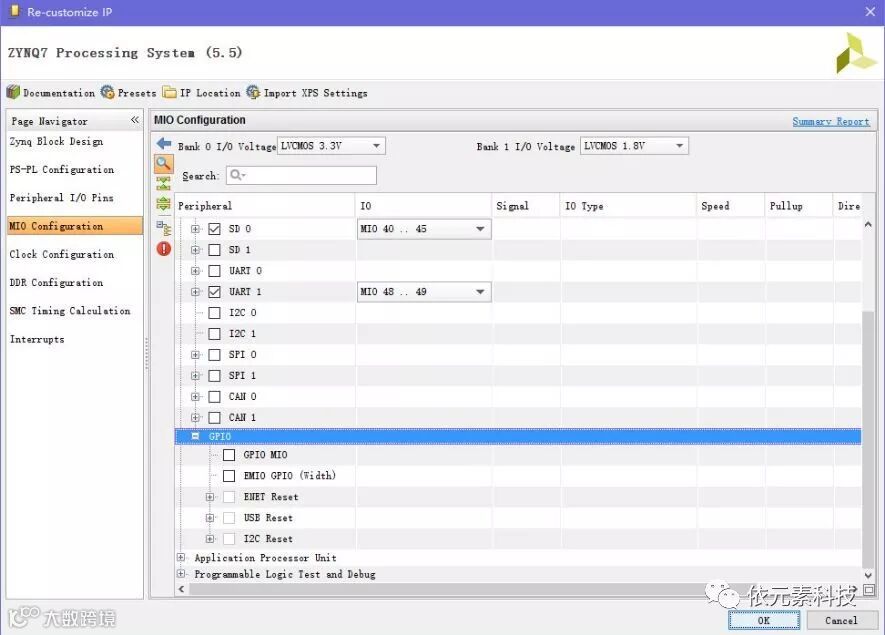Go to DDR Configuration page
The width and height of the screenshot is (885, 635).
point(56,282)
